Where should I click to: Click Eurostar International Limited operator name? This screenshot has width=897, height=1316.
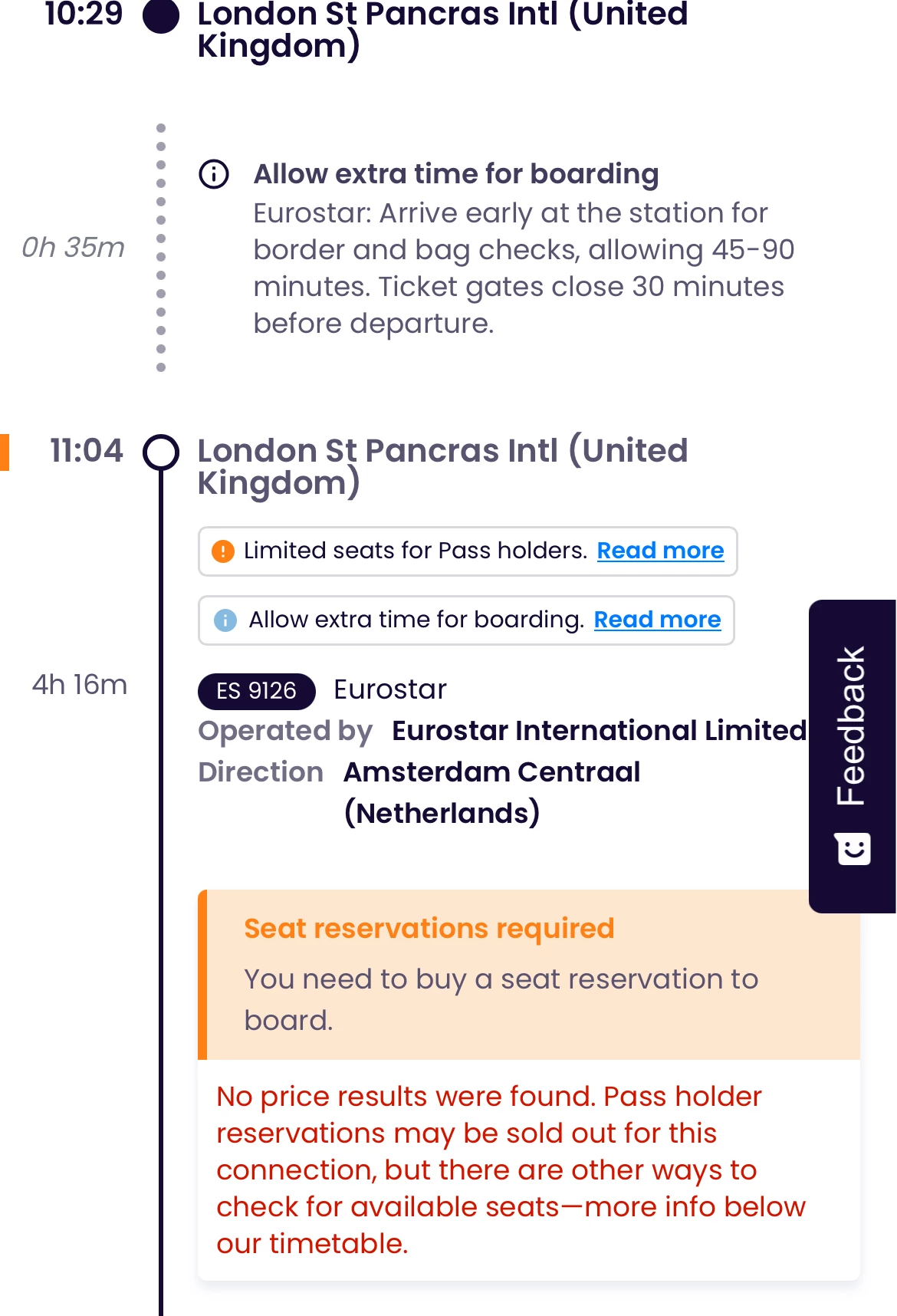coord(599,731)
